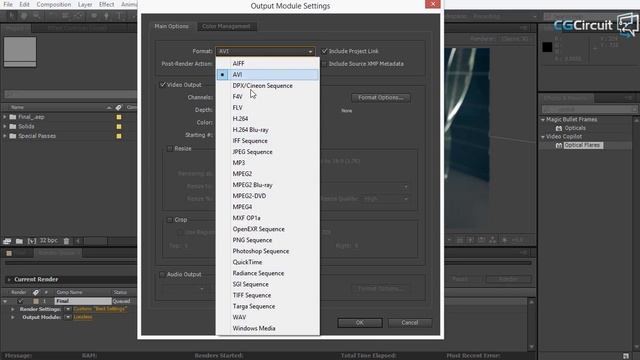Image resolution: width=640 pixels, height=360 pixels.
Task: Expand the Current Render section
Action: pos(9,280)
